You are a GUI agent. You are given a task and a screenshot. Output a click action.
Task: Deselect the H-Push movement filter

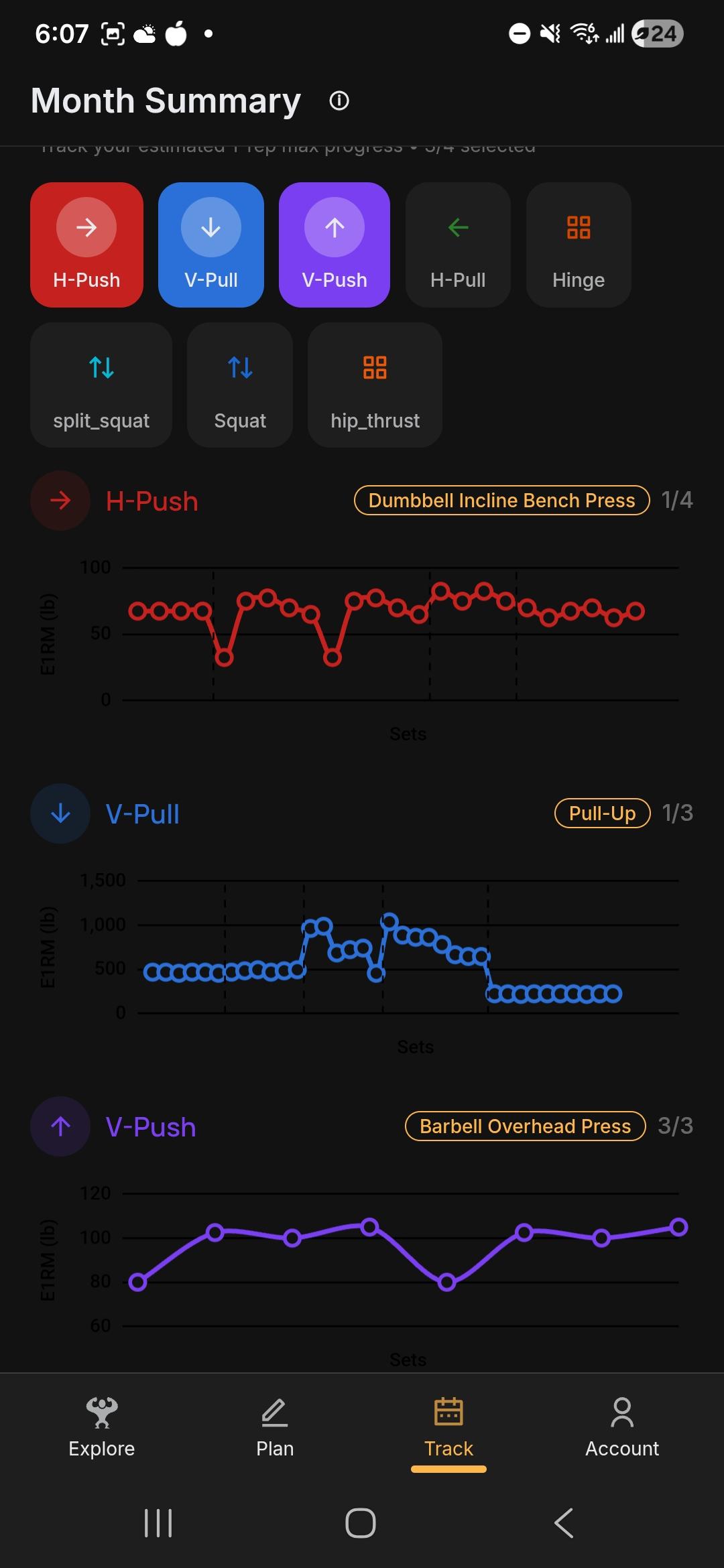86,245
